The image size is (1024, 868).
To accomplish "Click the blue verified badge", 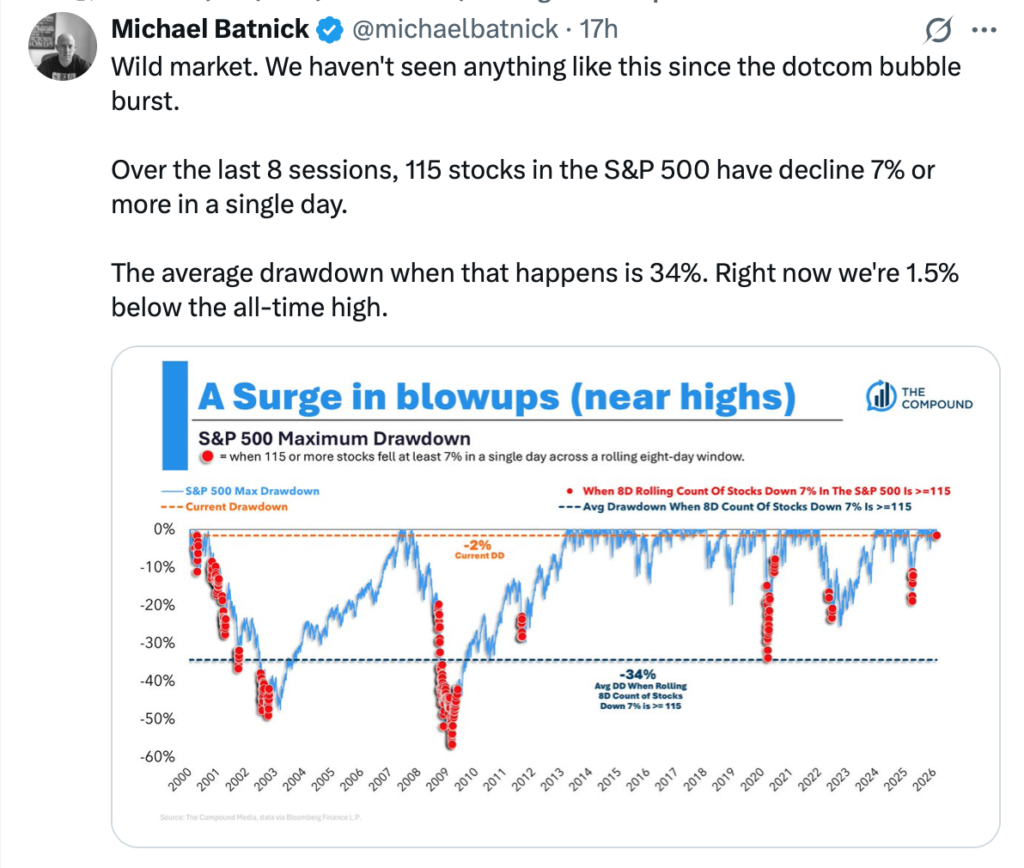I will tap(328, 31).
